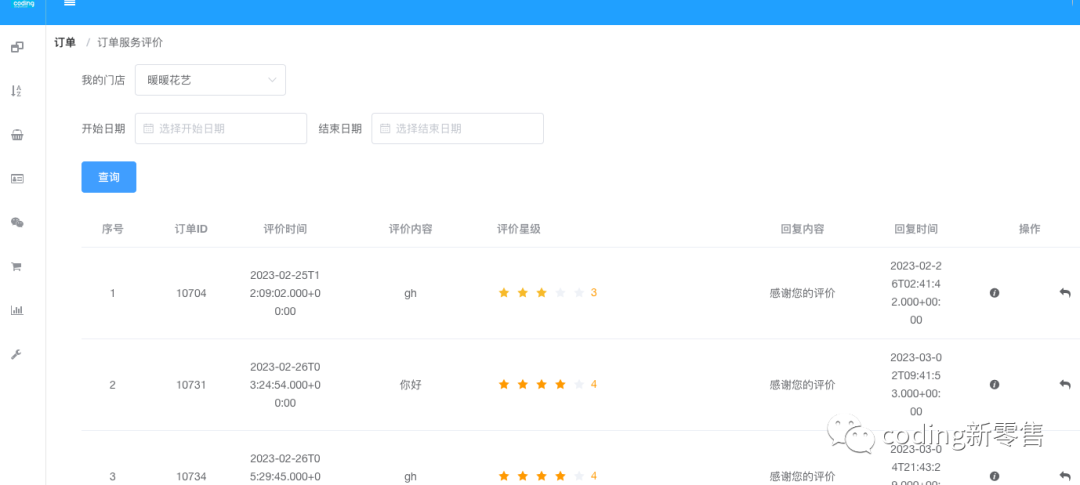Click 感谢您的评价 reply for order 10704
Screen dimensions: 1080x485
[x=802, y=293]
